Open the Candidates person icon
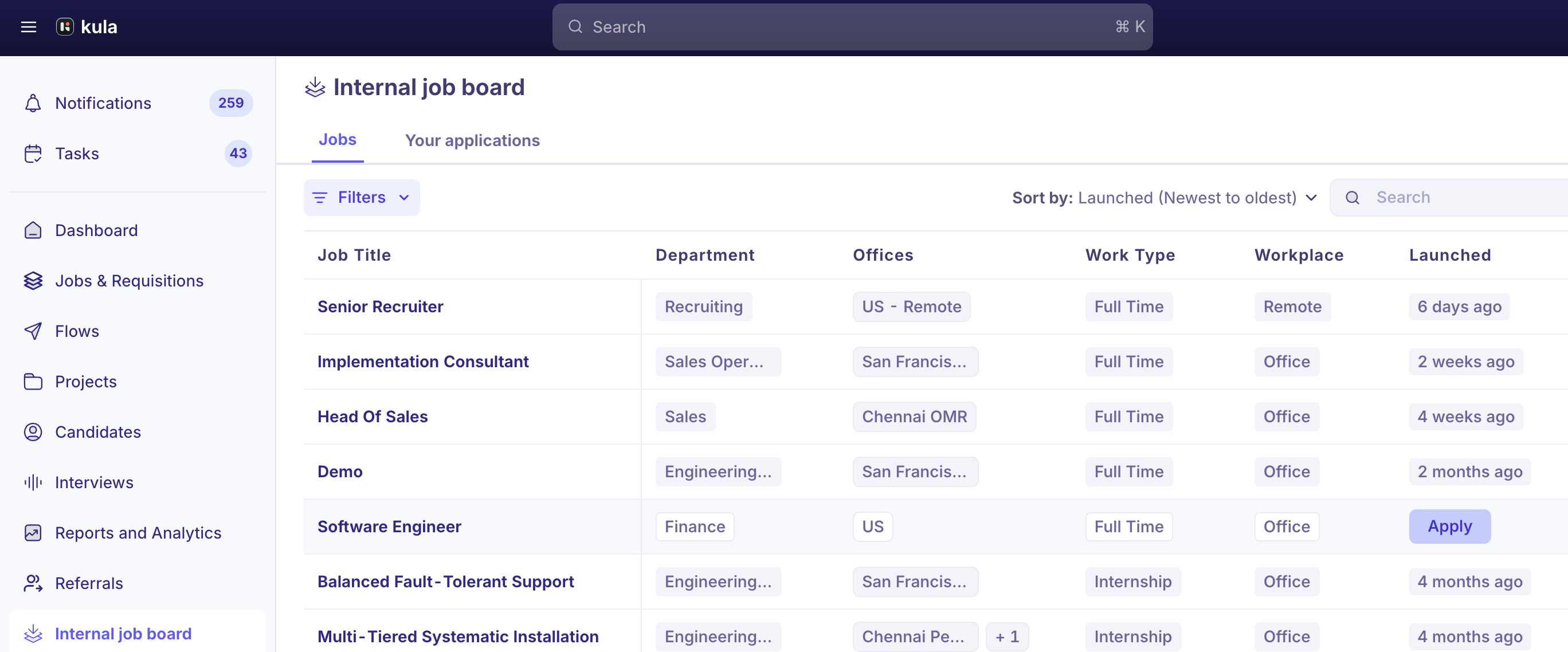1568x652 pixels. click(x=33, y=431)
